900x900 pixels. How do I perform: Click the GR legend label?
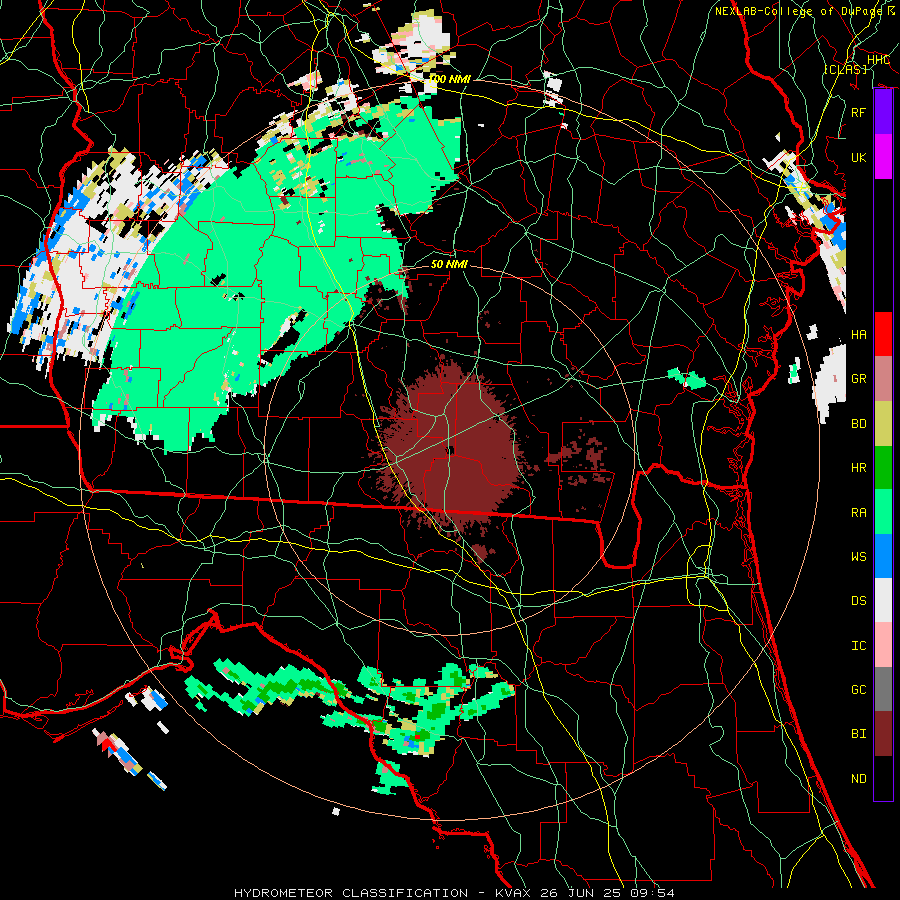[x=859, y=379]
